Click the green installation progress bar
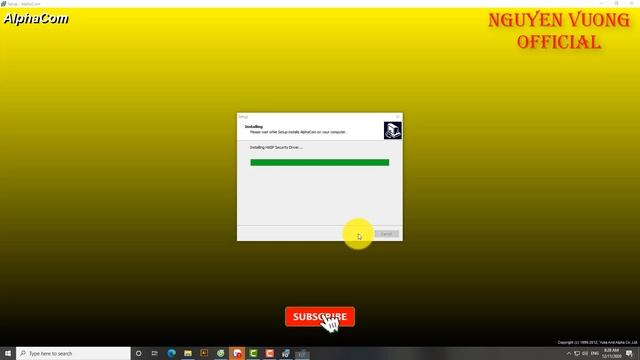The width and height of the screenshot is (640, 360). (x=320, y=162)
